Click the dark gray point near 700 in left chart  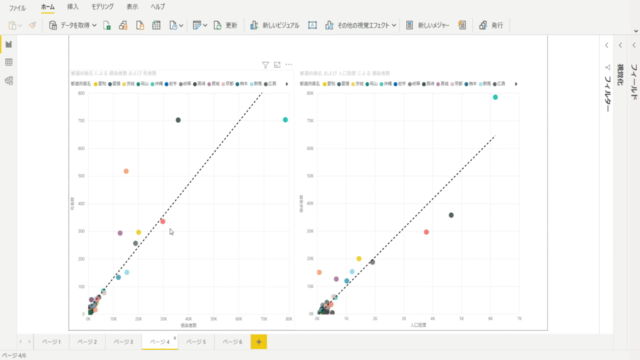click(178, 120)
